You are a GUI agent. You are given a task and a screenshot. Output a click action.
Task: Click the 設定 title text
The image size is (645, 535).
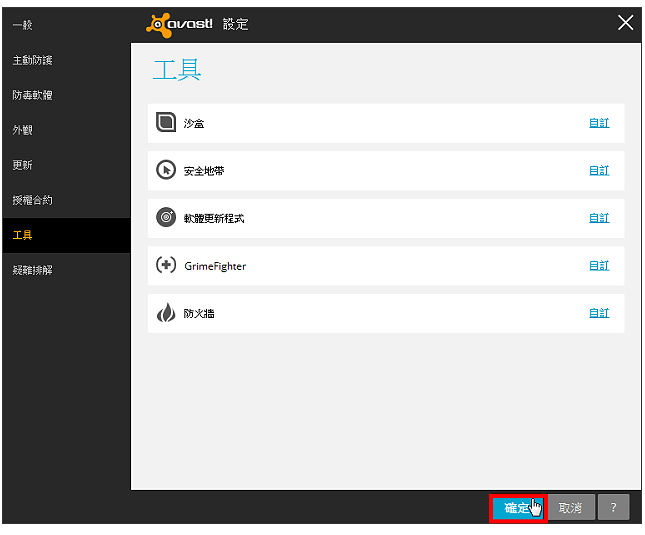236,24
